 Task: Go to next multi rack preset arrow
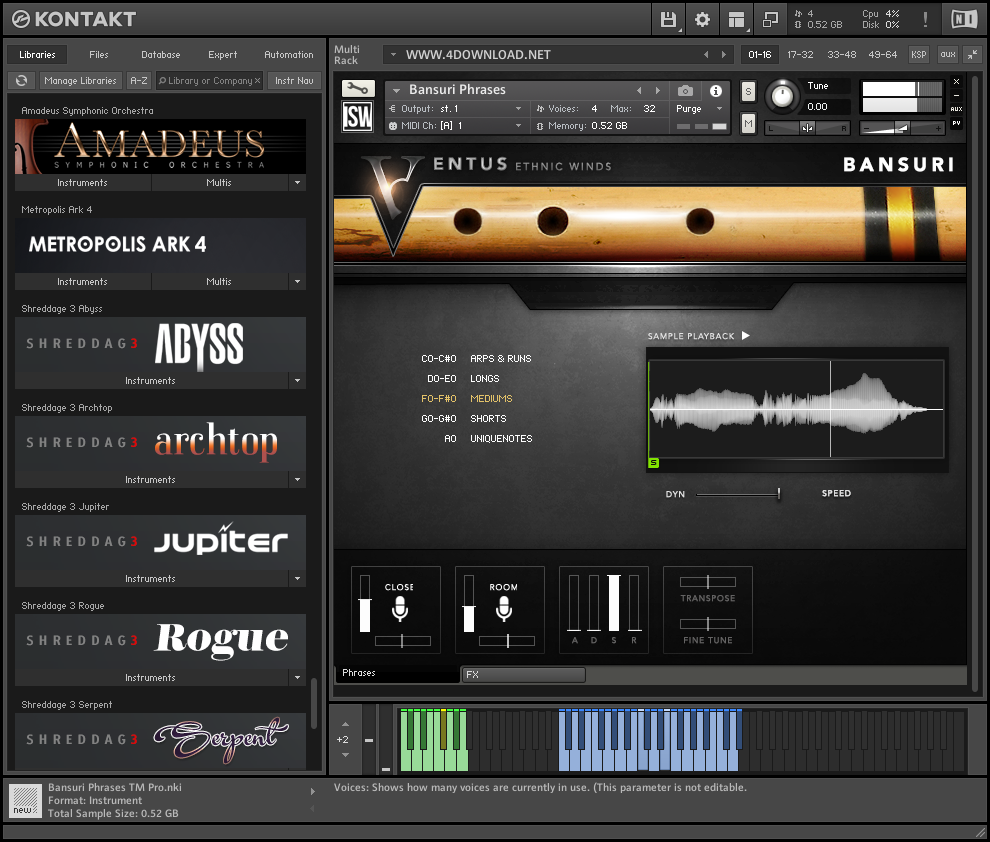coord(724,55)
